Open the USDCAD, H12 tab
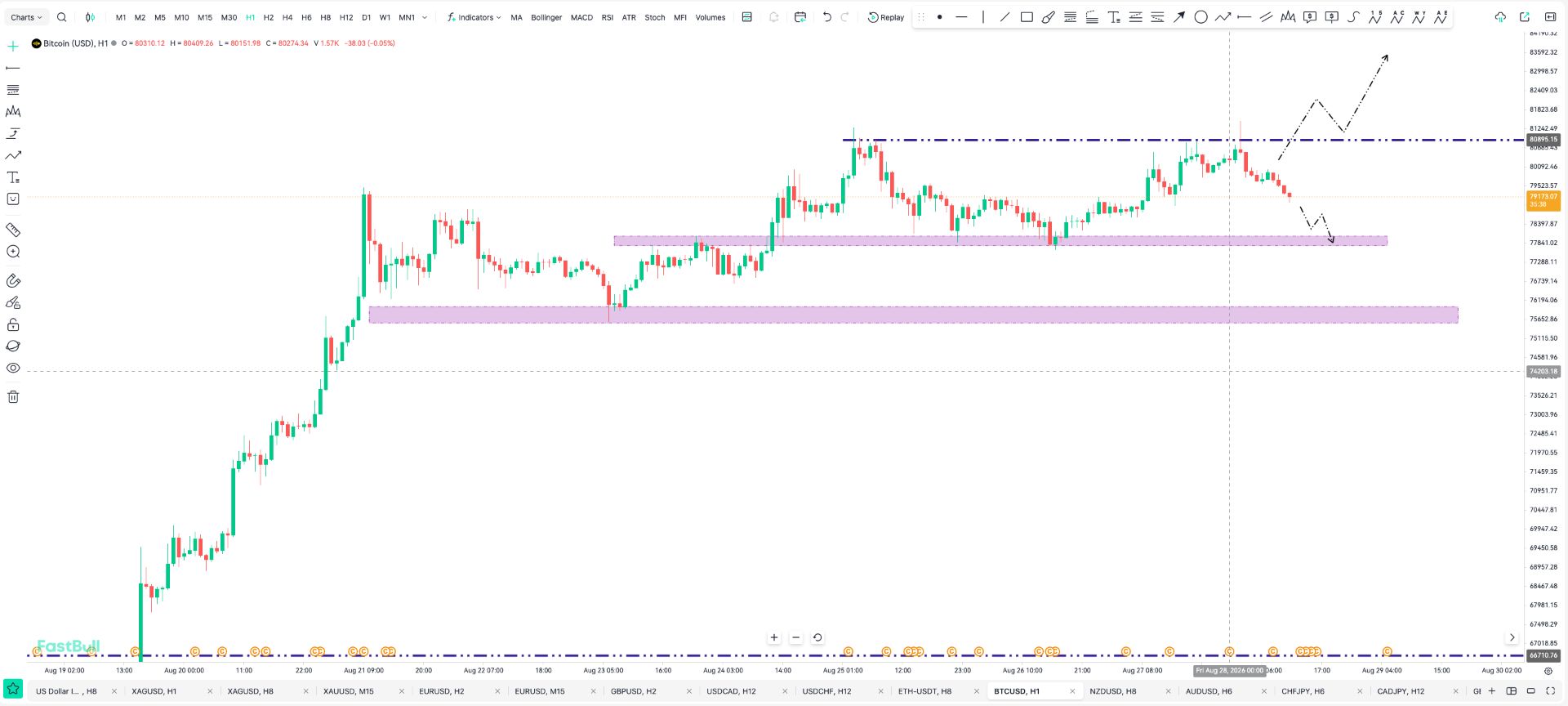Image resolution: width=1568 pixels, height=706 pixels. tap(731, 691)
